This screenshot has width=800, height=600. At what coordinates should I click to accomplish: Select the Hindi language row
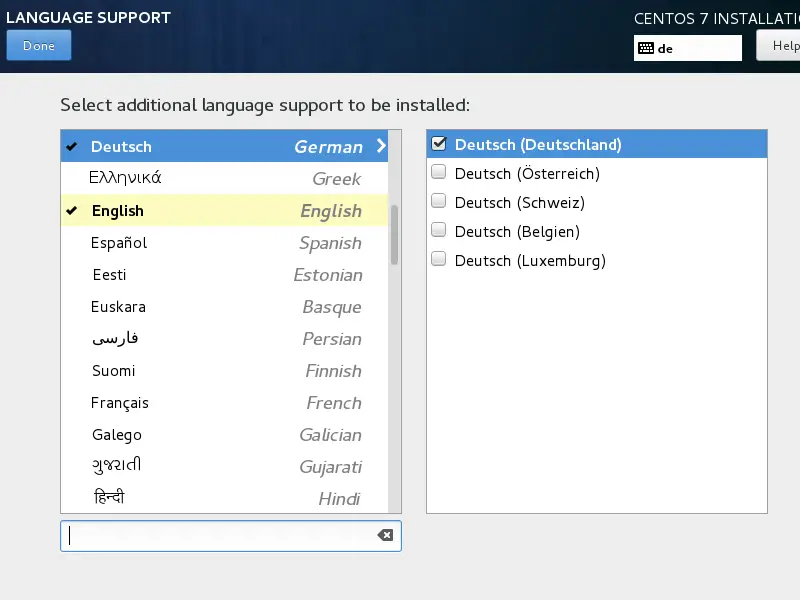pyautogui.click(x=224, y=498)
